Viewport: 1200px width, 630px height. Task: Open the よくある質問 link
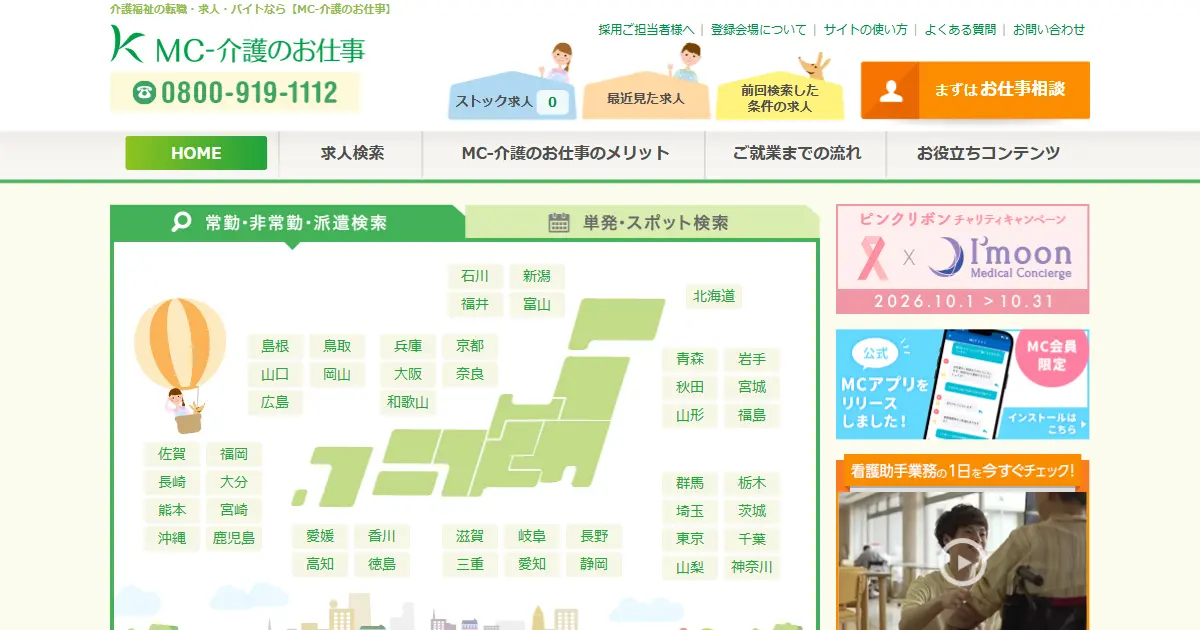(x=960, y=30)
